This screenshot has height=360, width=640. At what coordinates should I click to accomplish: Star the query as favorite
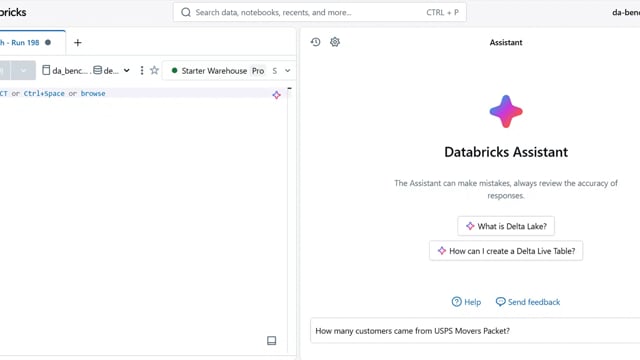[x=154, y=70]
